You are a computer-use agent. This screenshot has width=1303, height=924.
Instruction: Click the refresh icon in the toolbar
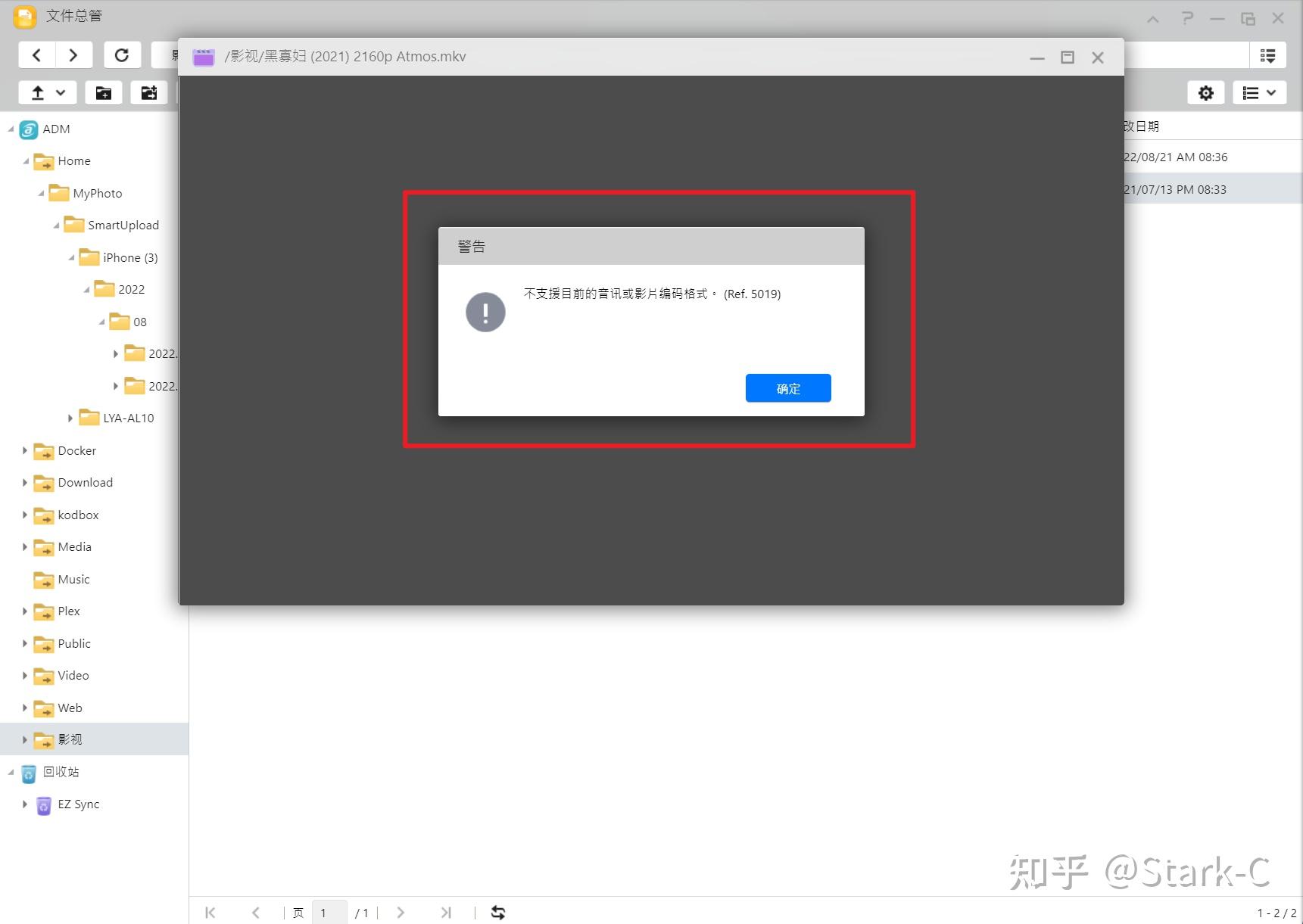[123, 54]
